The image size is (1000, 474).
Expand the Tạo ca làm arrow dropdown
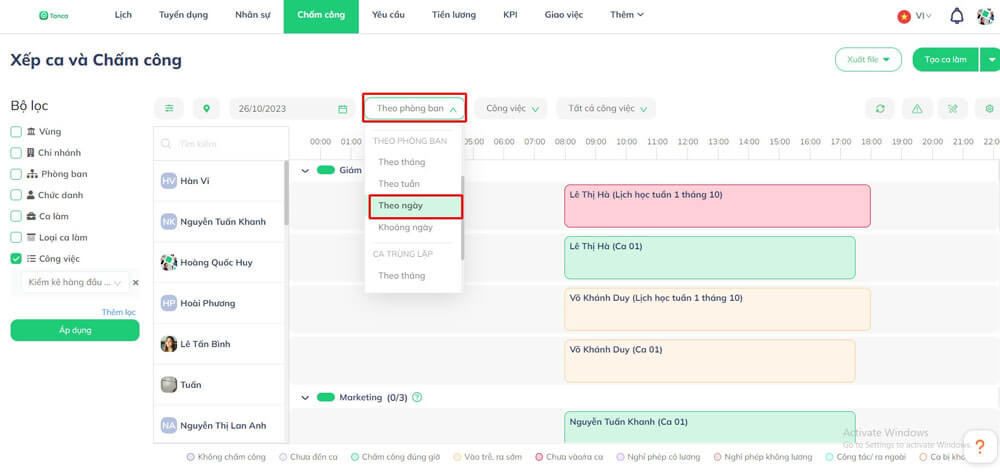(x=990, y=59)
